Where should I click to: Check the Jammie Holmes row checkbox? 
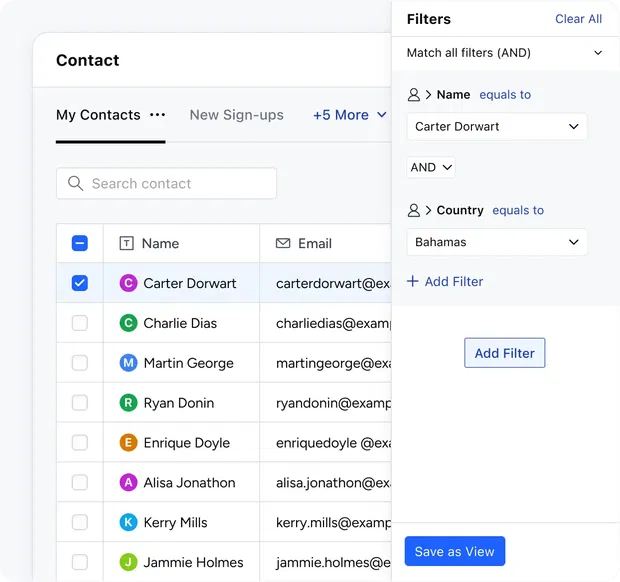point(79,562)
